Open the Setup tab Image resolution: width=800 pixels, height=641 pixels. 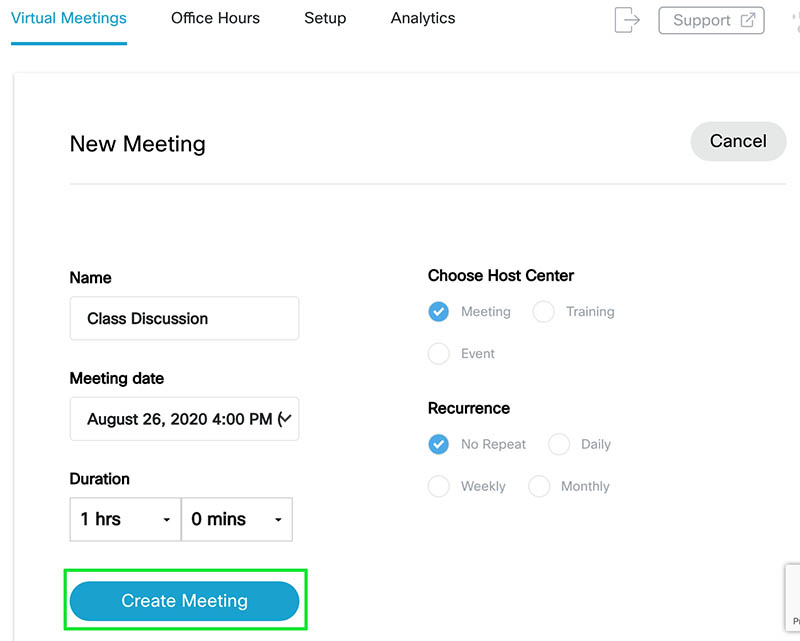point(325,18)
